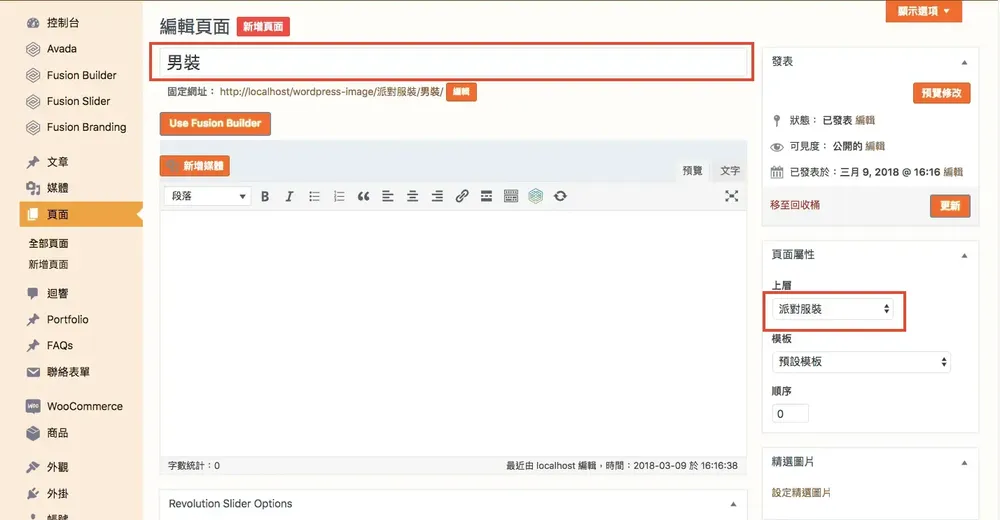Viewport: 1000px width, 520px height.
Task: Open the 媒體 media menu
Action: 57,188
